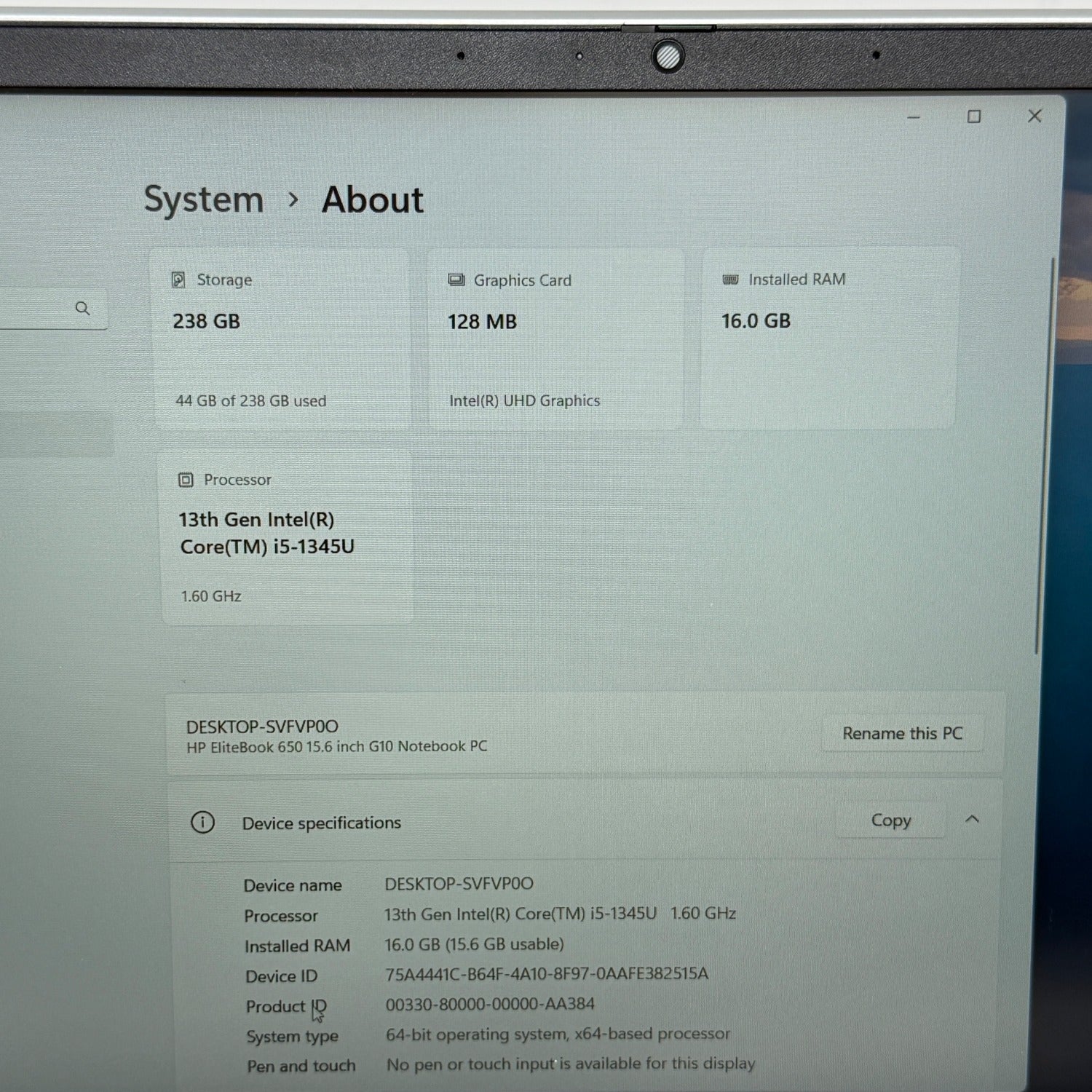Click the search magnifier icon

coord(82,309)
